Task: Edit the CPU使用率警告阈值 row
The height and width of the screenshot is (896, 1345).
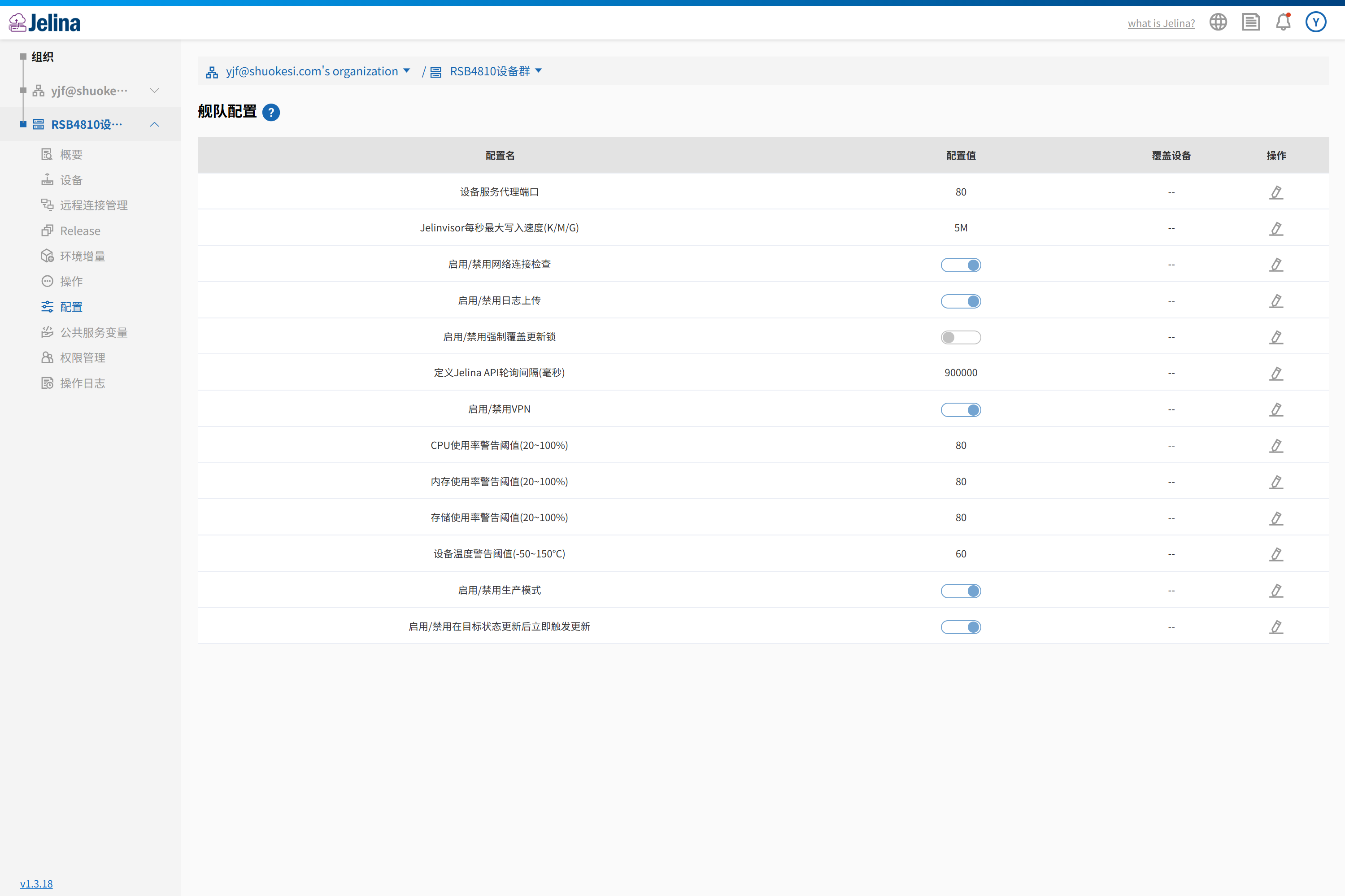Action: (1276, 446)
